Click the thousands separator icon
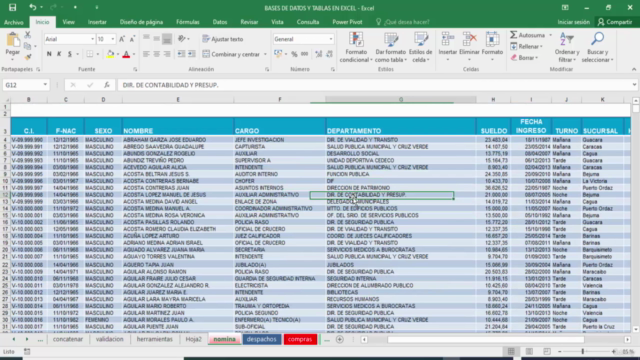Image resolution: width=640 pixels, height=360 pixels. [x=304, y=54]
